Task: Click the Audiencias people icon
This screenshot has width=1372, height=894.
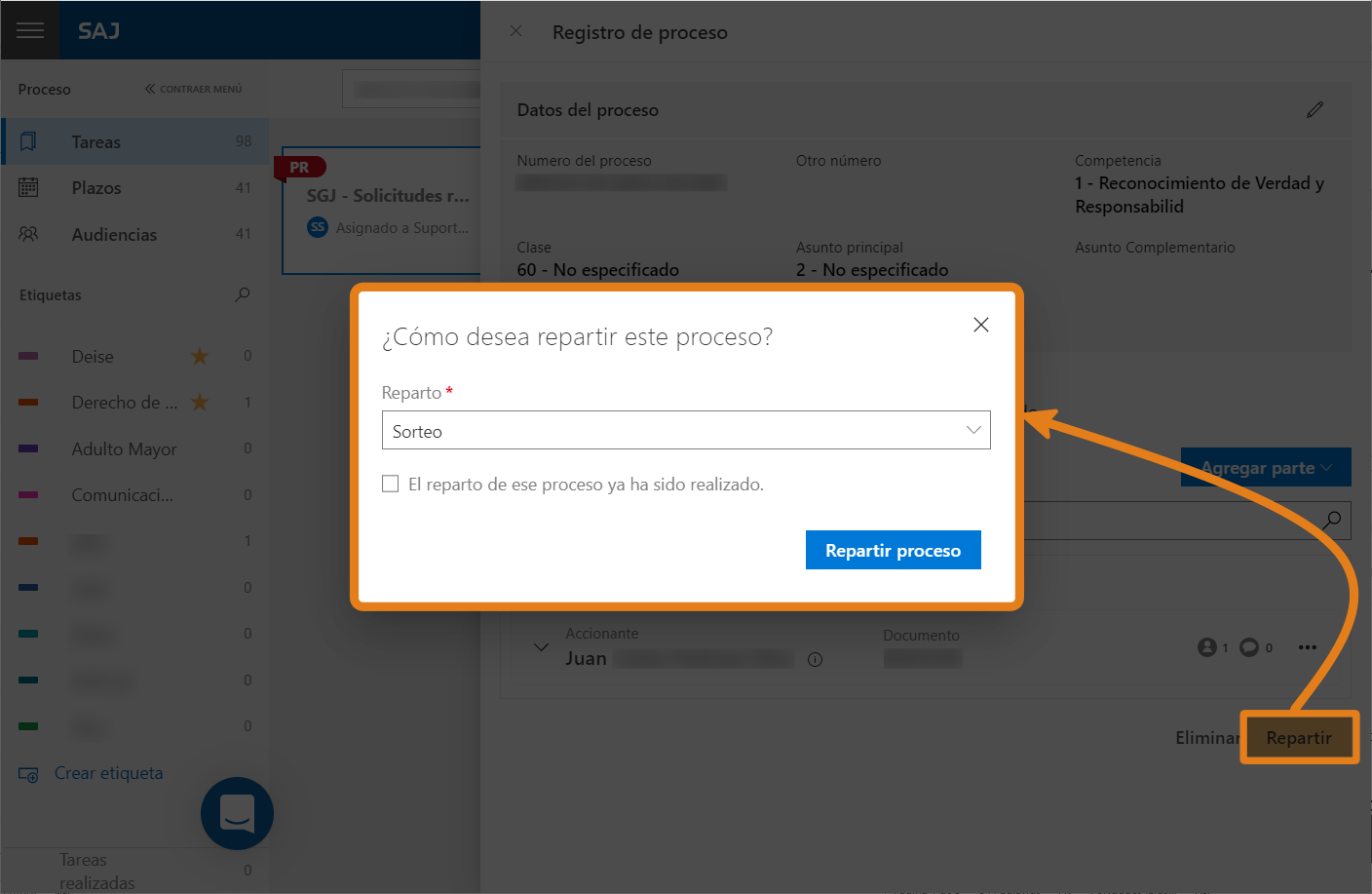Action: click(28, 234)
